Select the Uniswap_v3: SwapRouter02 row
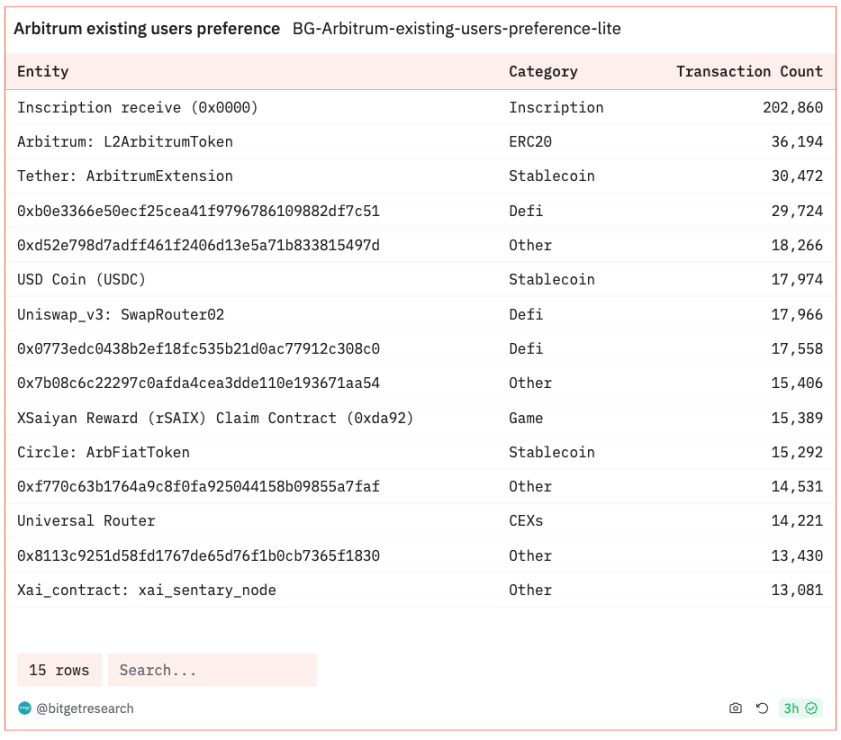841x740 pixels. [x=121, y=314]
